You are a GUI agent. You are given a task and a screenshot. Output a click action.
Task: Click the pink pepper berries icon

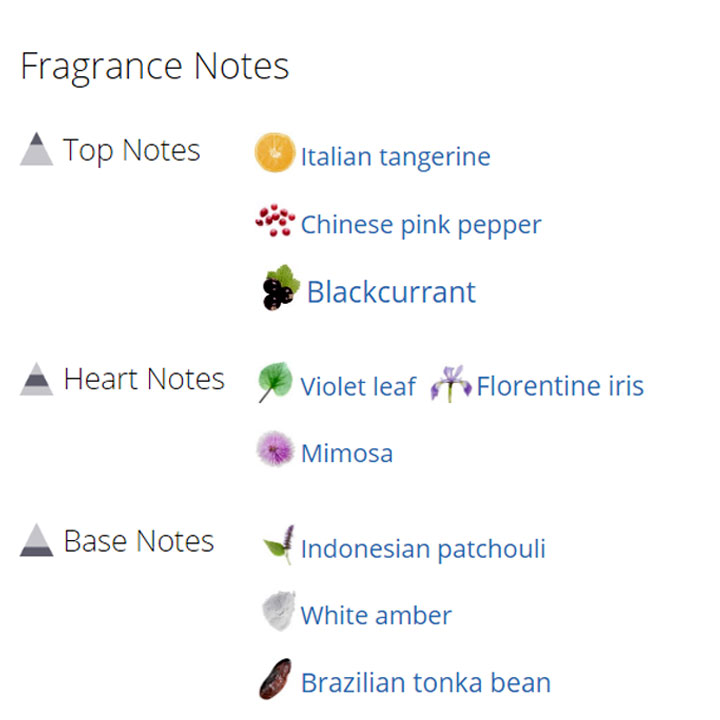point(275,220)
